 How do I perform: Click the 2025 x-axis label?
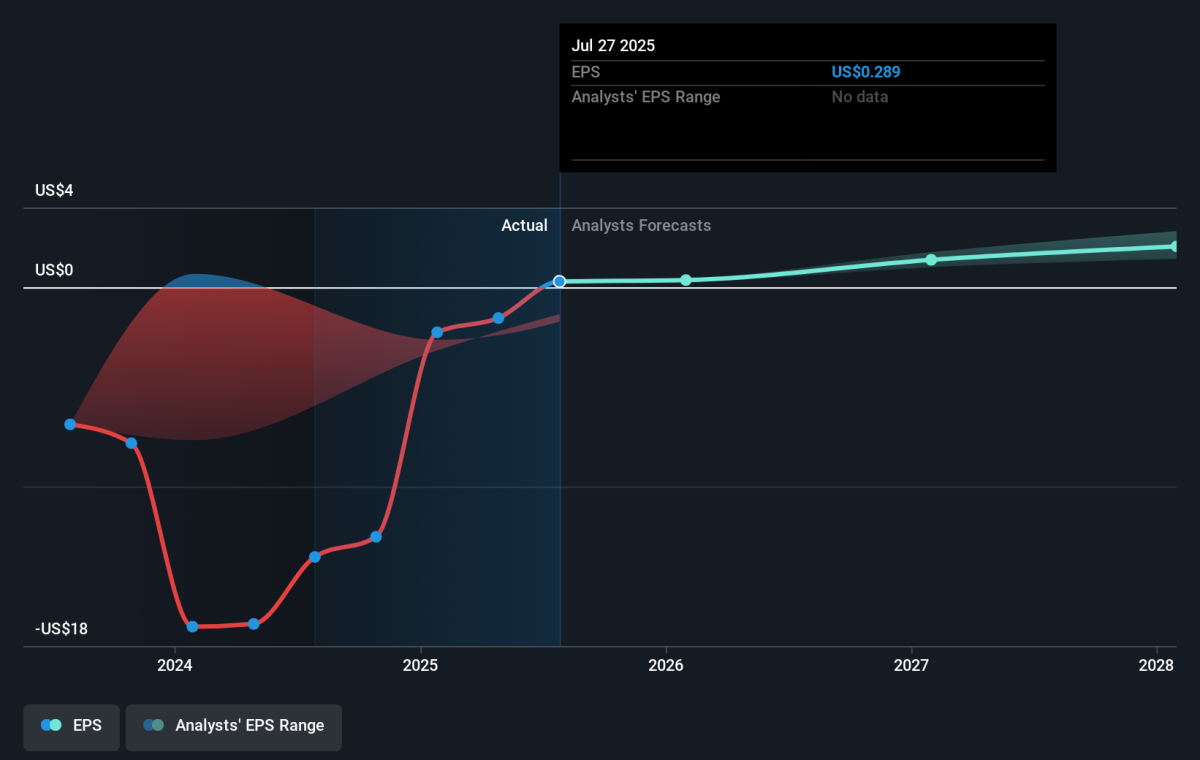(x=421, y=665)
